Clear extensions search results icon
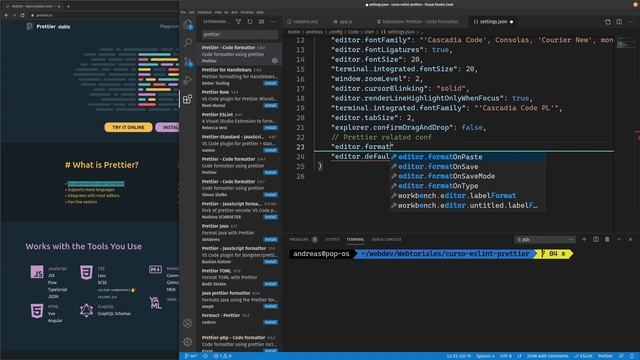 [x=261, y=22]
